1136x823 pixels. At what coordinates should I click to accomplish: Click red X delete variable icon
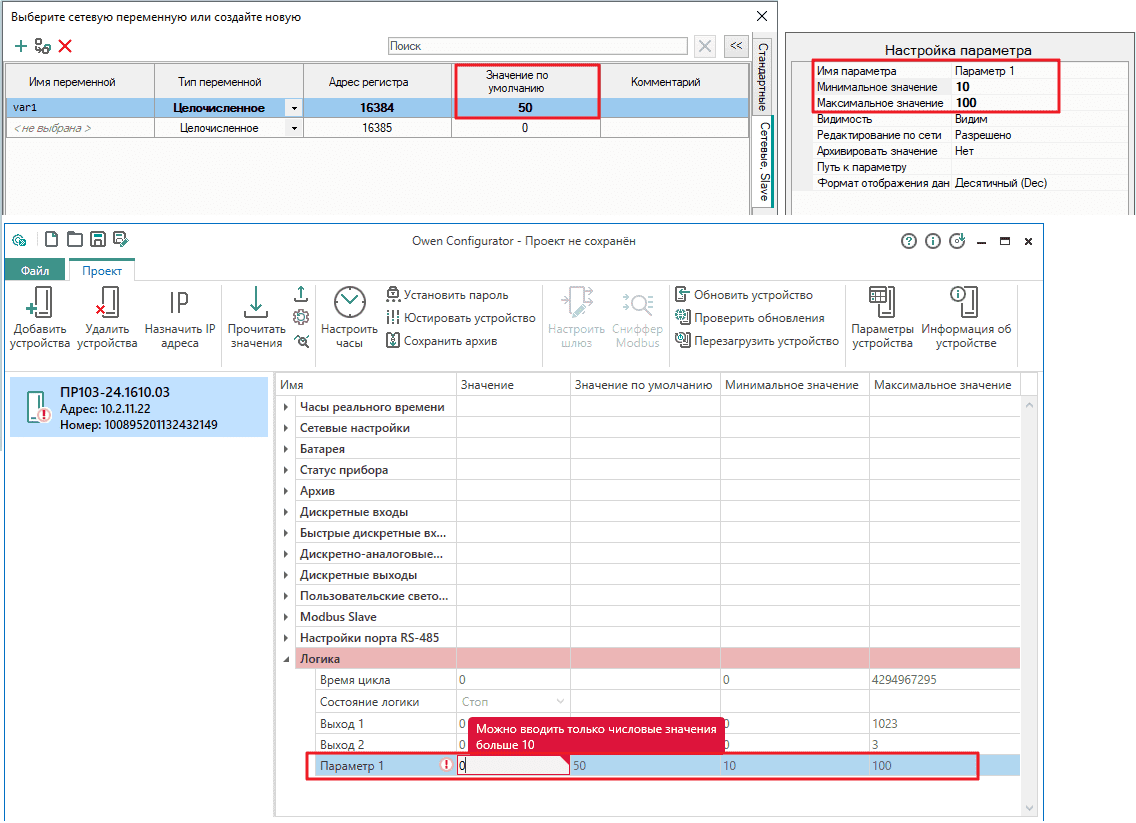coord(65,46)
